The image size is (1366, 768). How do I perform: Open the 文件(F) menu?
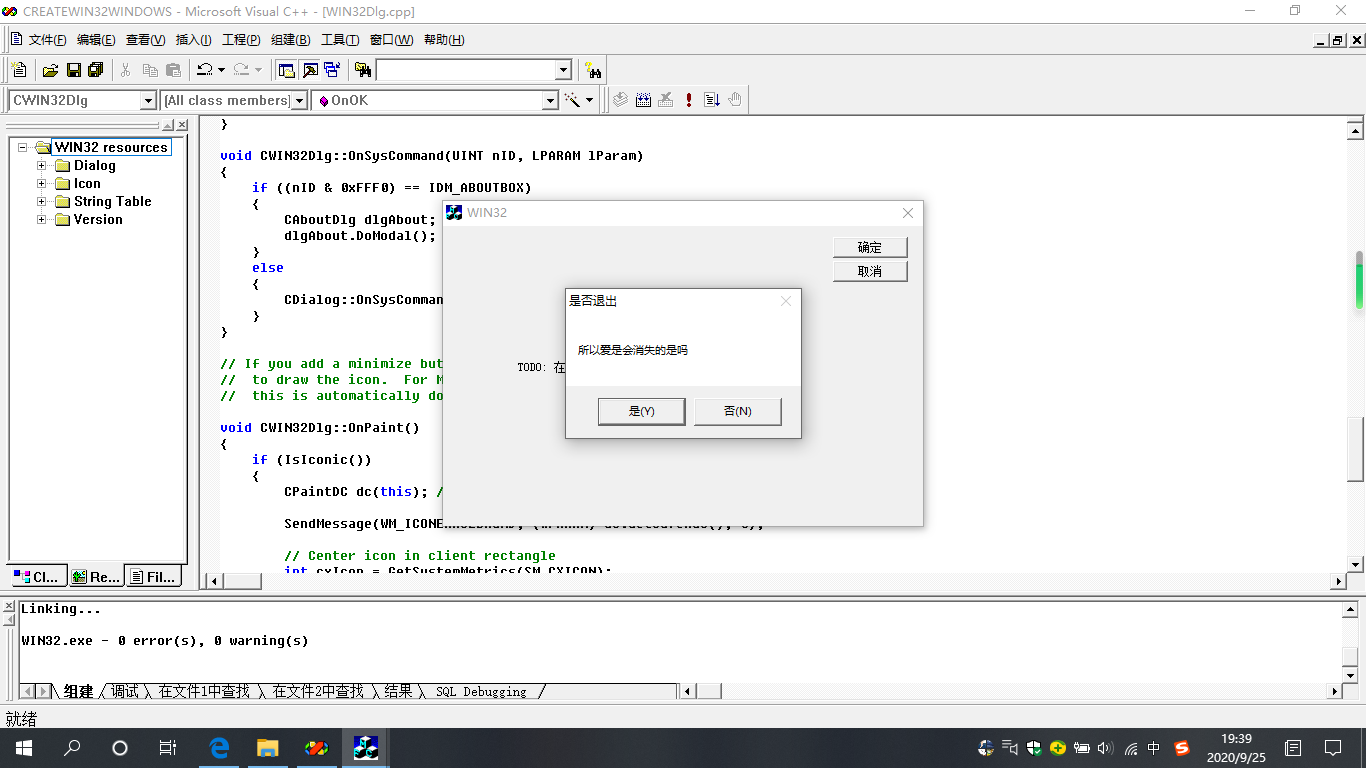point(47,40)
